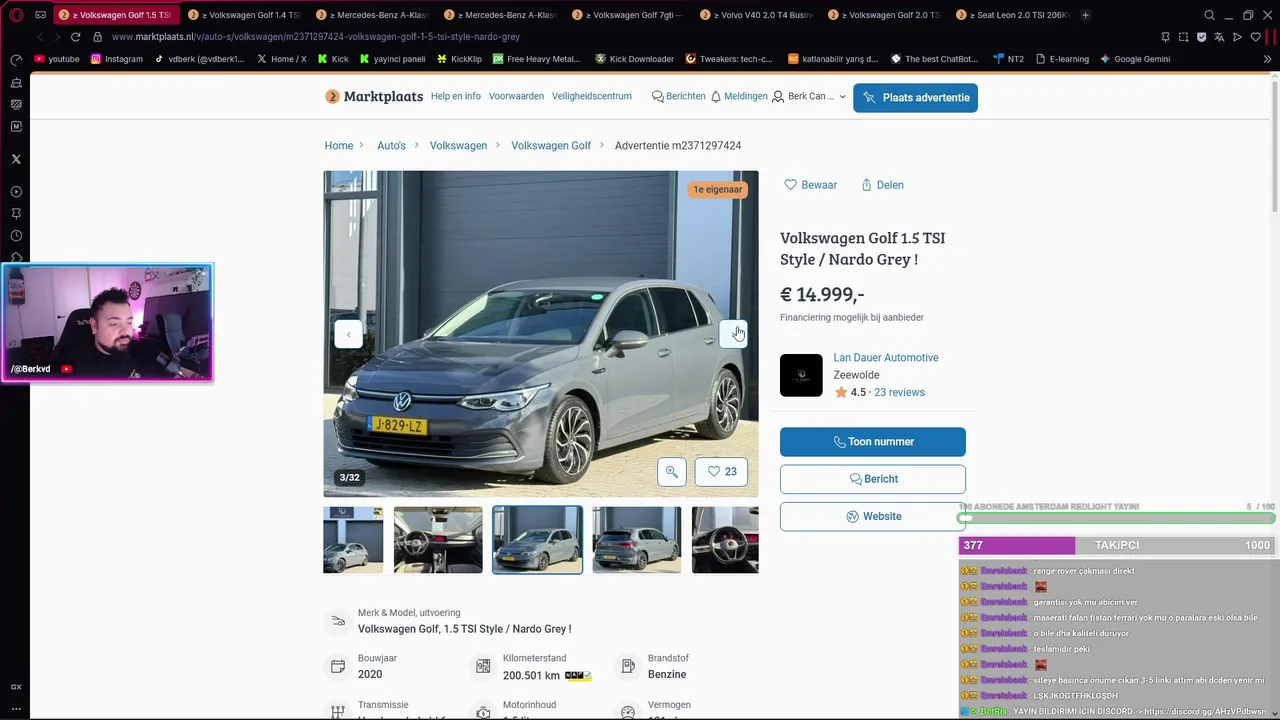Like the photo via heart 23 button
Screen dimensions: 1280x720
[x=721, y=472]
